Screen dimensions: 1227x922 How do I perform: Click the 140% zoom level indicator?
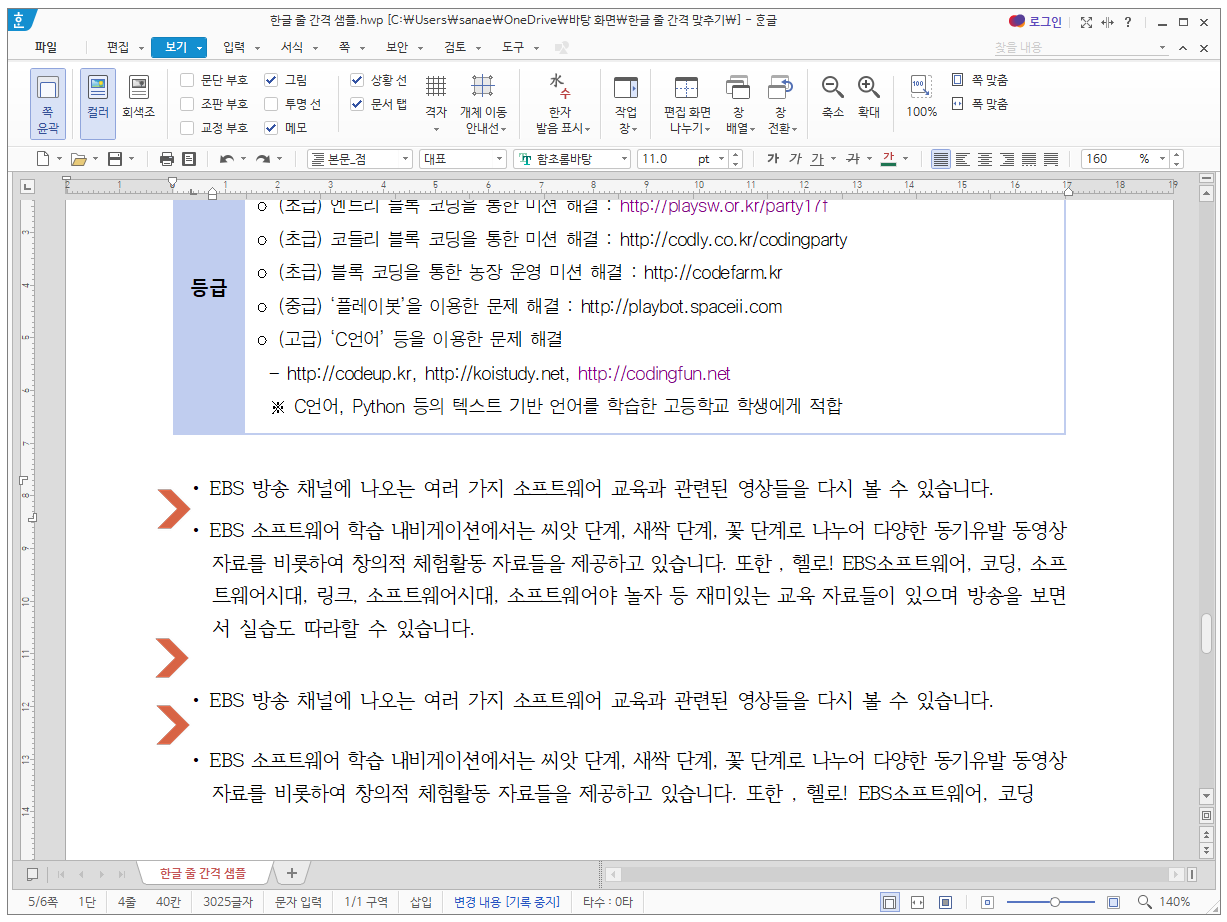coord(1174,902)
